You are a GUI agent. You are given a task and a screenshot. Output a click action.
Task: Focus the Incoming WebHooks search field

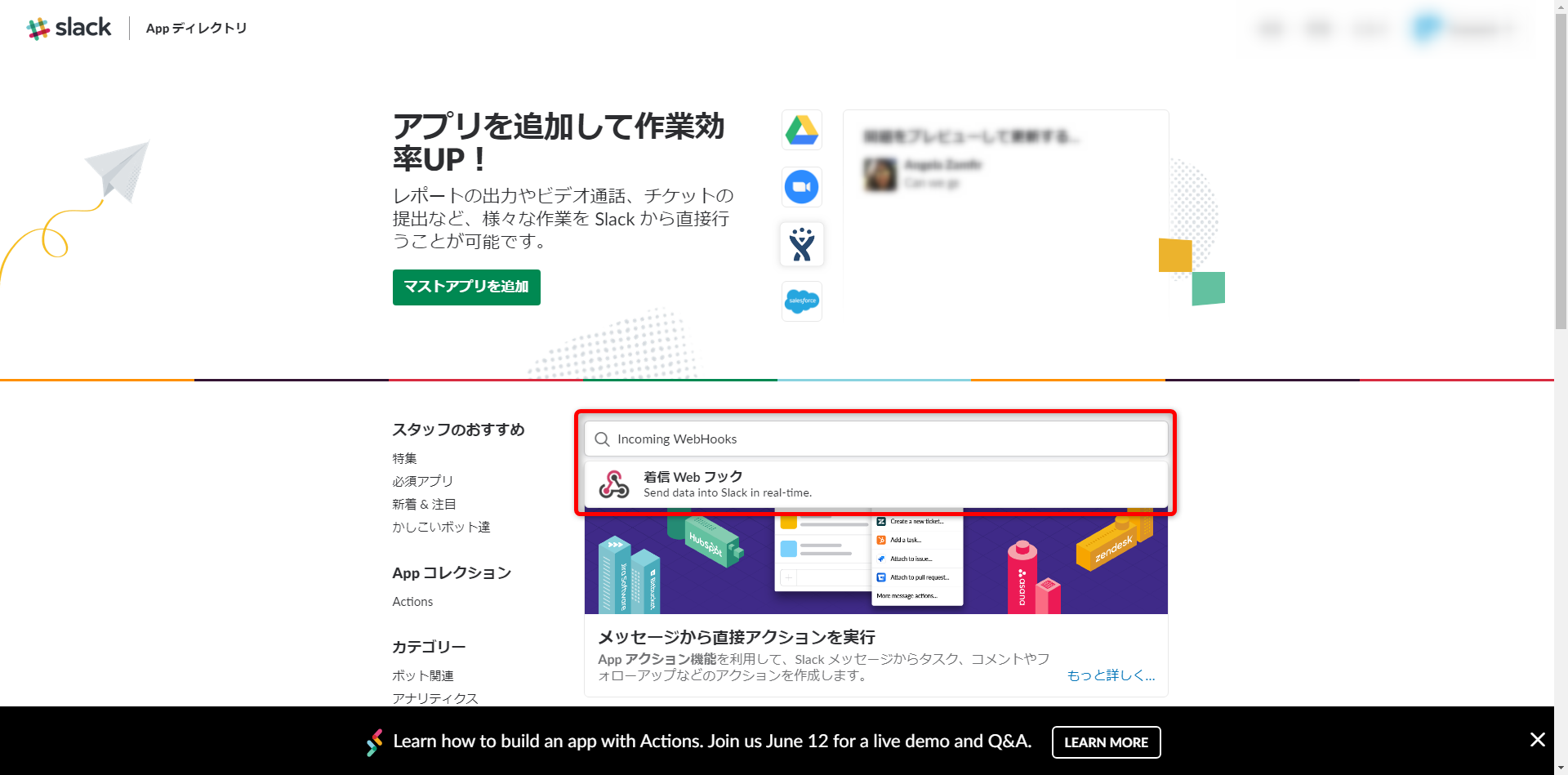[x=876, y=439]
